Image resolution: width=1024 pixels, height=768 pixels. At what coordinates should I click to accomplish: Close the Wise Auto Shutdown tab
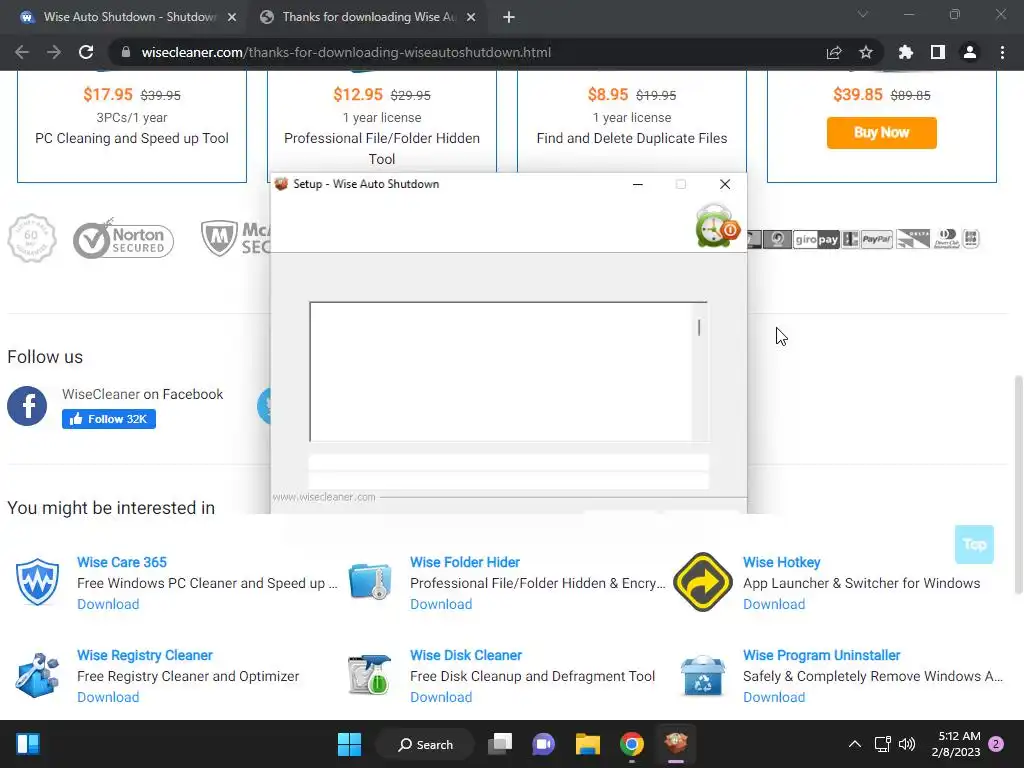(232, 17)
